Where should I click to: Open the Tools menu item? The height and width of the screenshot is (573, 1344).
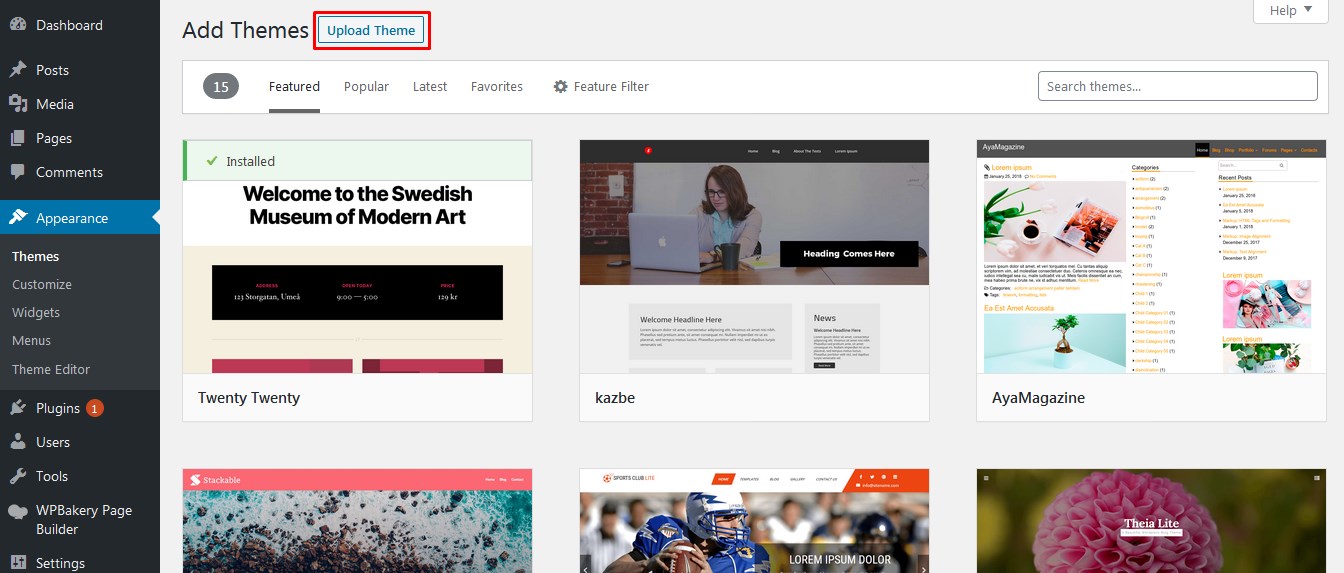80,476
